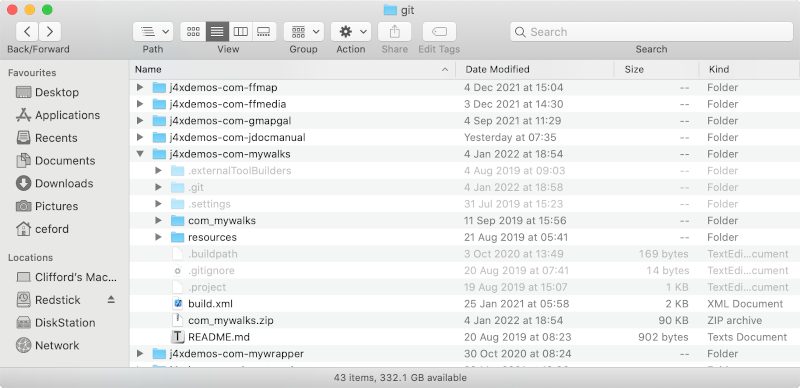Select the j4xdemos-com-mywalks folder icon

160,154
